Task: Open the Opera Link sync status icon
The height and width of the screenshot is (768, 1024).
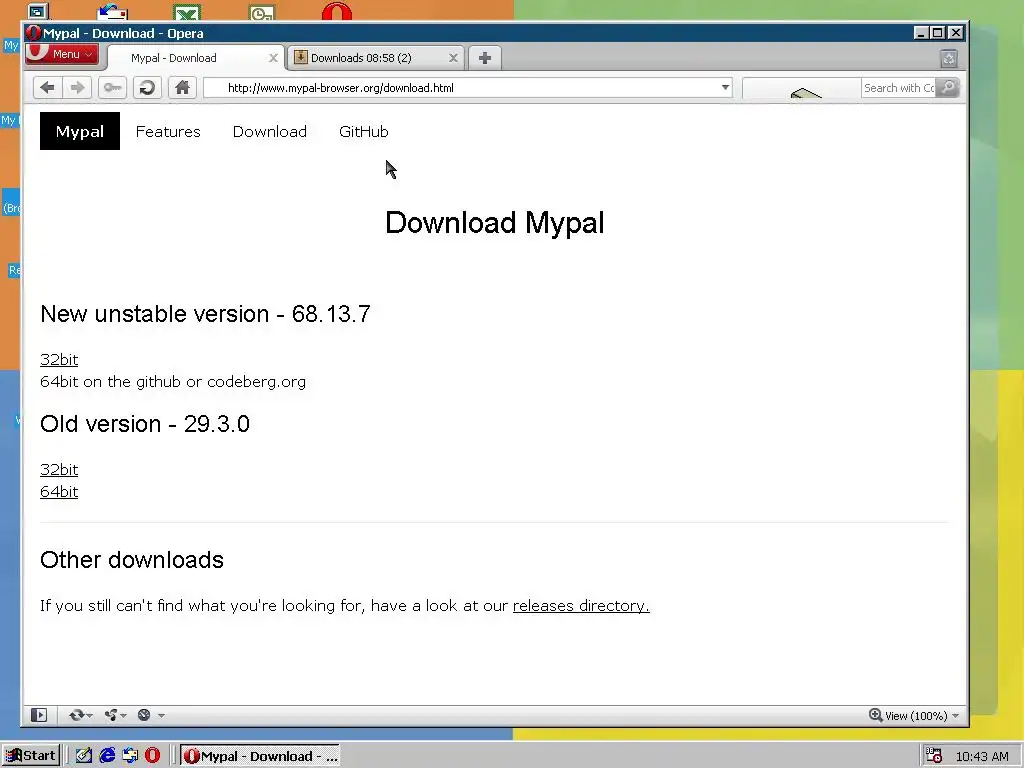Action: 76,715
